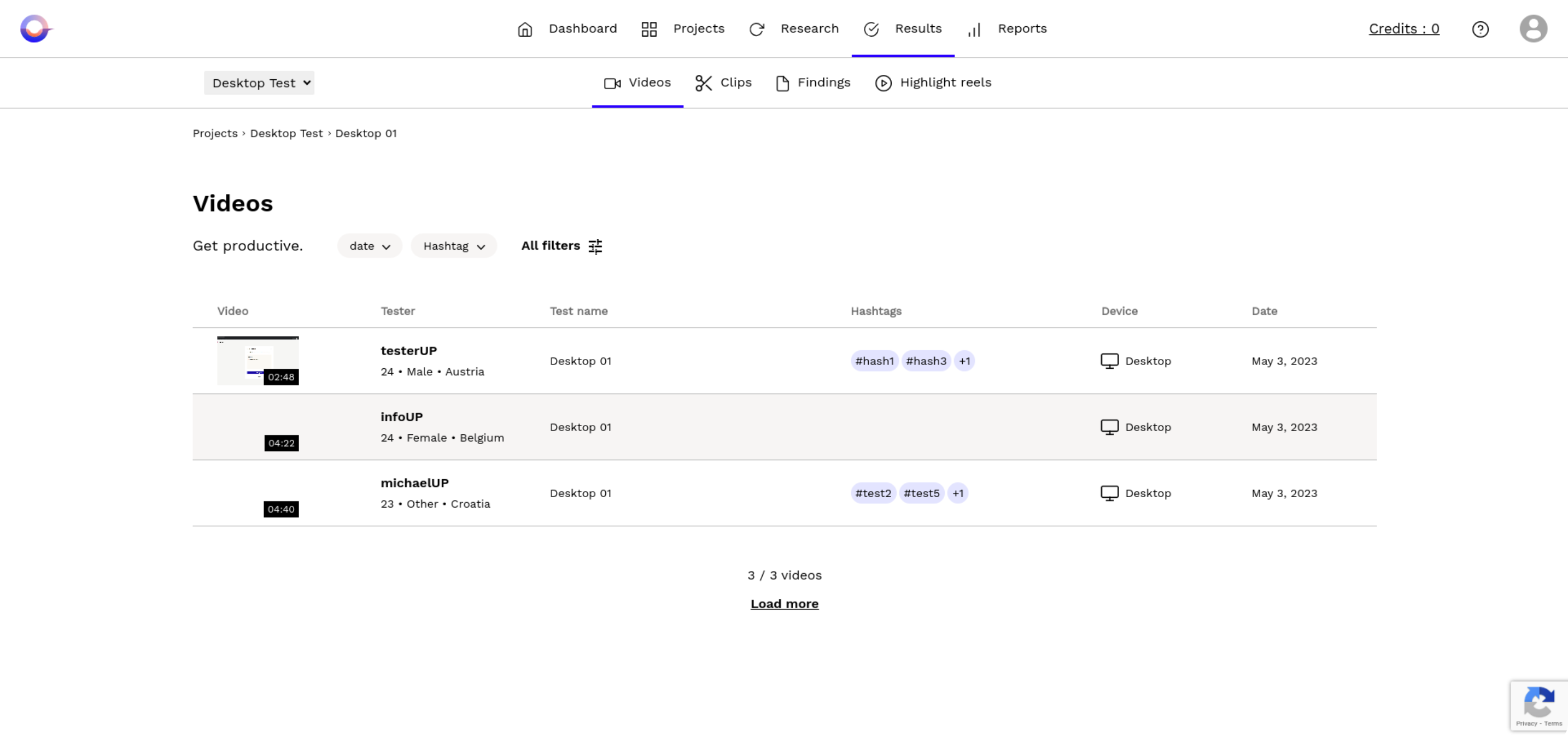Expand the Hashtag filter dropdown

click(453, 245)
